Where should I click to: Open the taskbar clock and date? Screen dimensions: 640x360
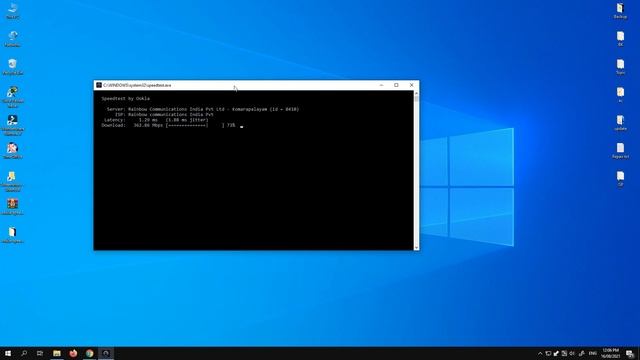610,353
